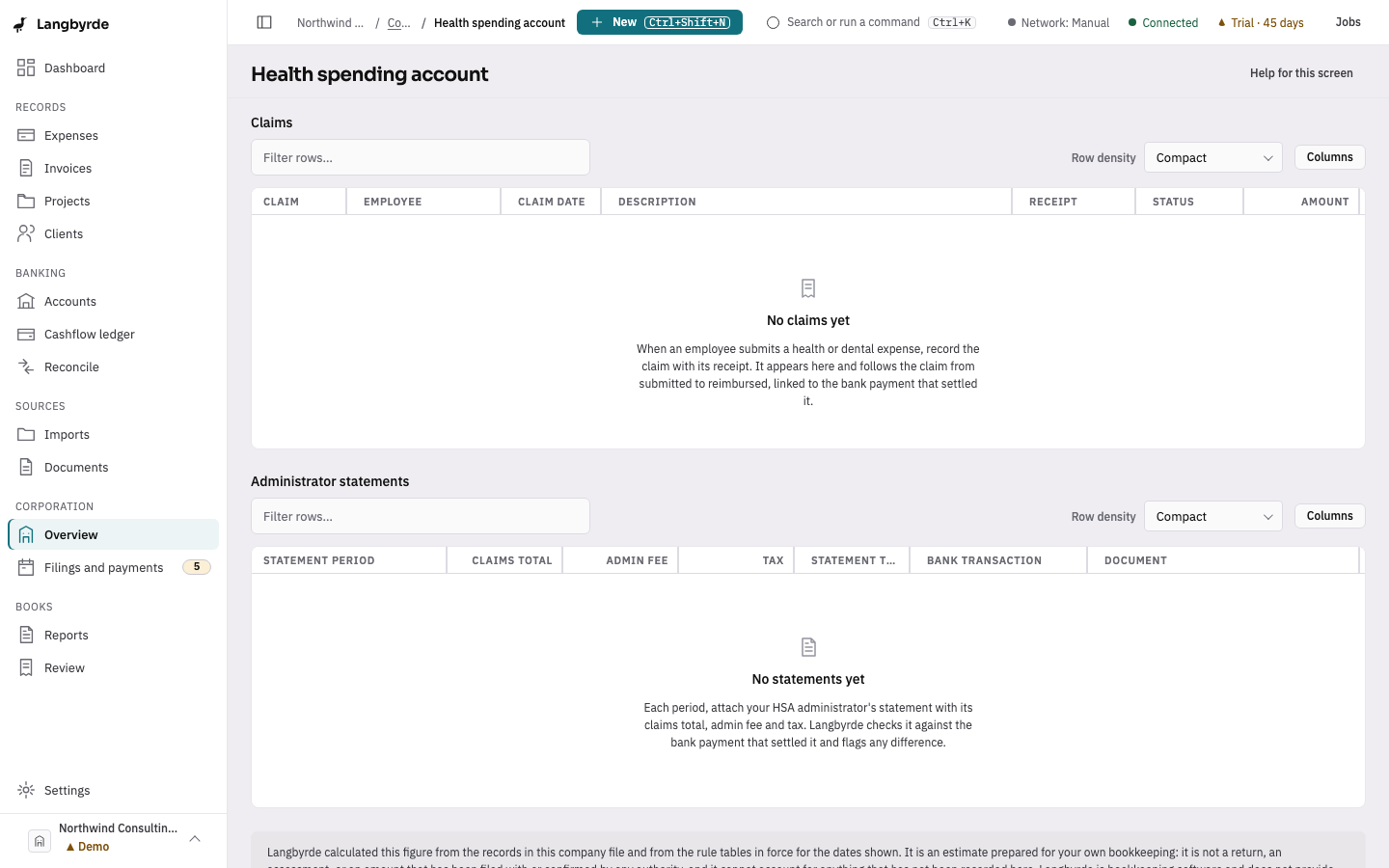
Task: Open Documents under Sources
Action: 113,468
